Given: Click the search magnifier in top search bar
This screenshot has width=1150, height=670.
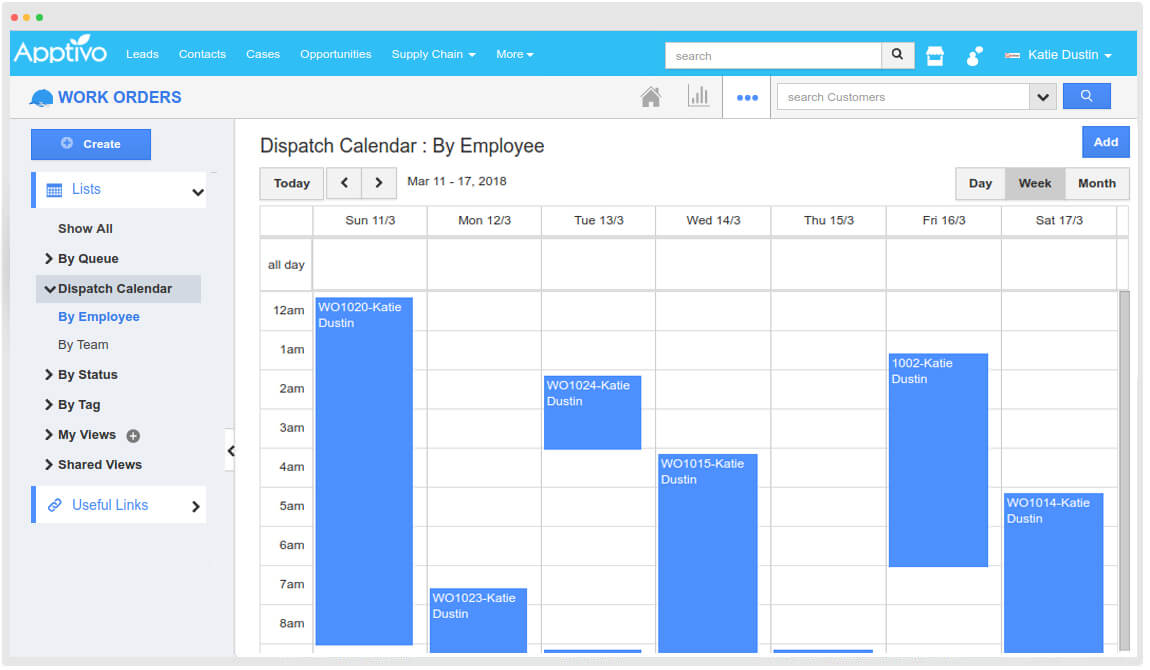Looking at the screenshot, I should 896,55.
